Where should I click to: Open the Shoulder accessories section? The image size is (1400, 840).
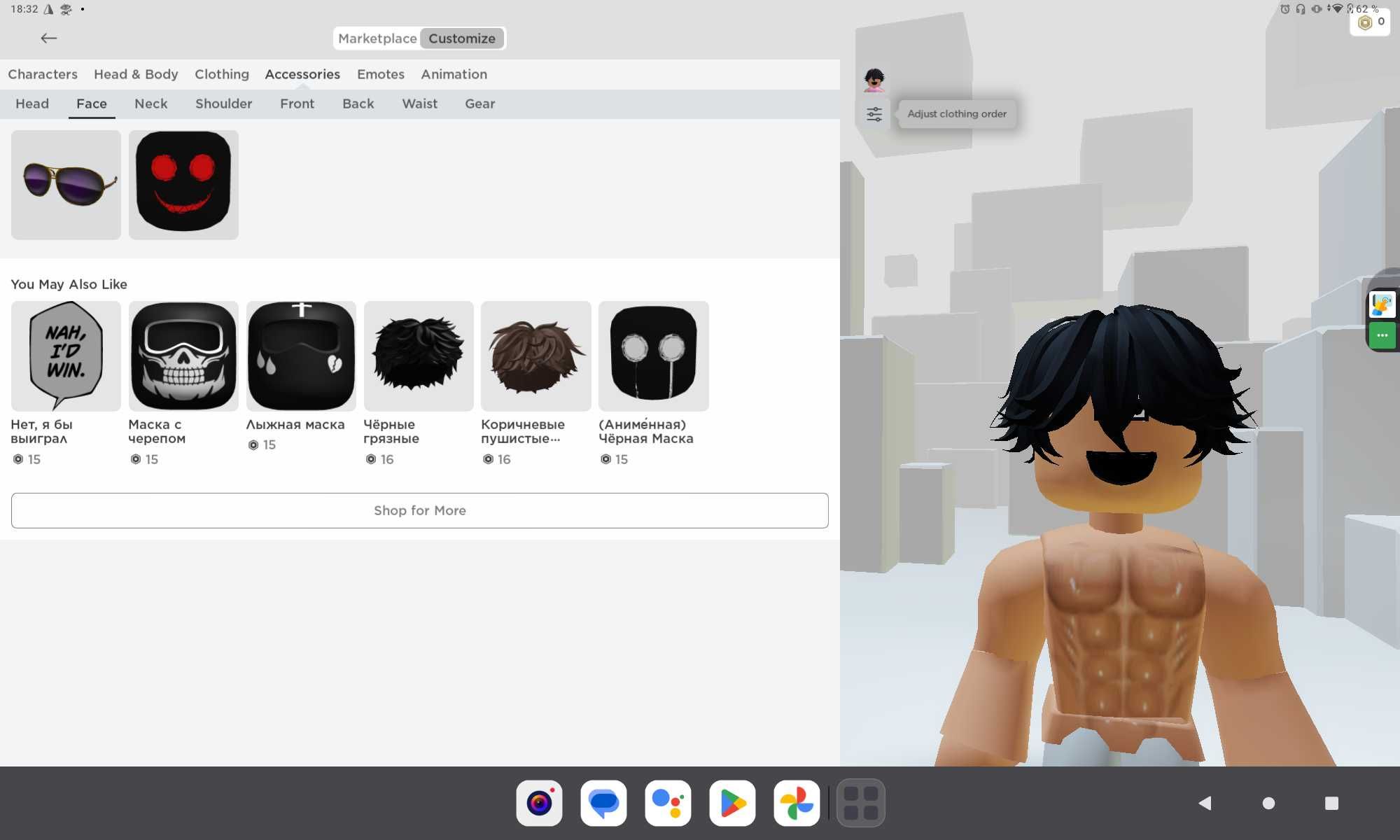click(224, 103)
